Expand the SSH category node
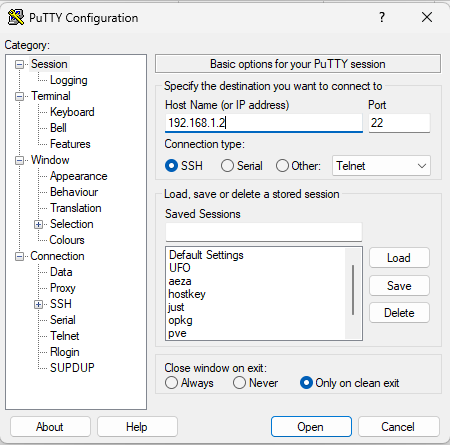This screenshot has width=450, height=445. 38,304
